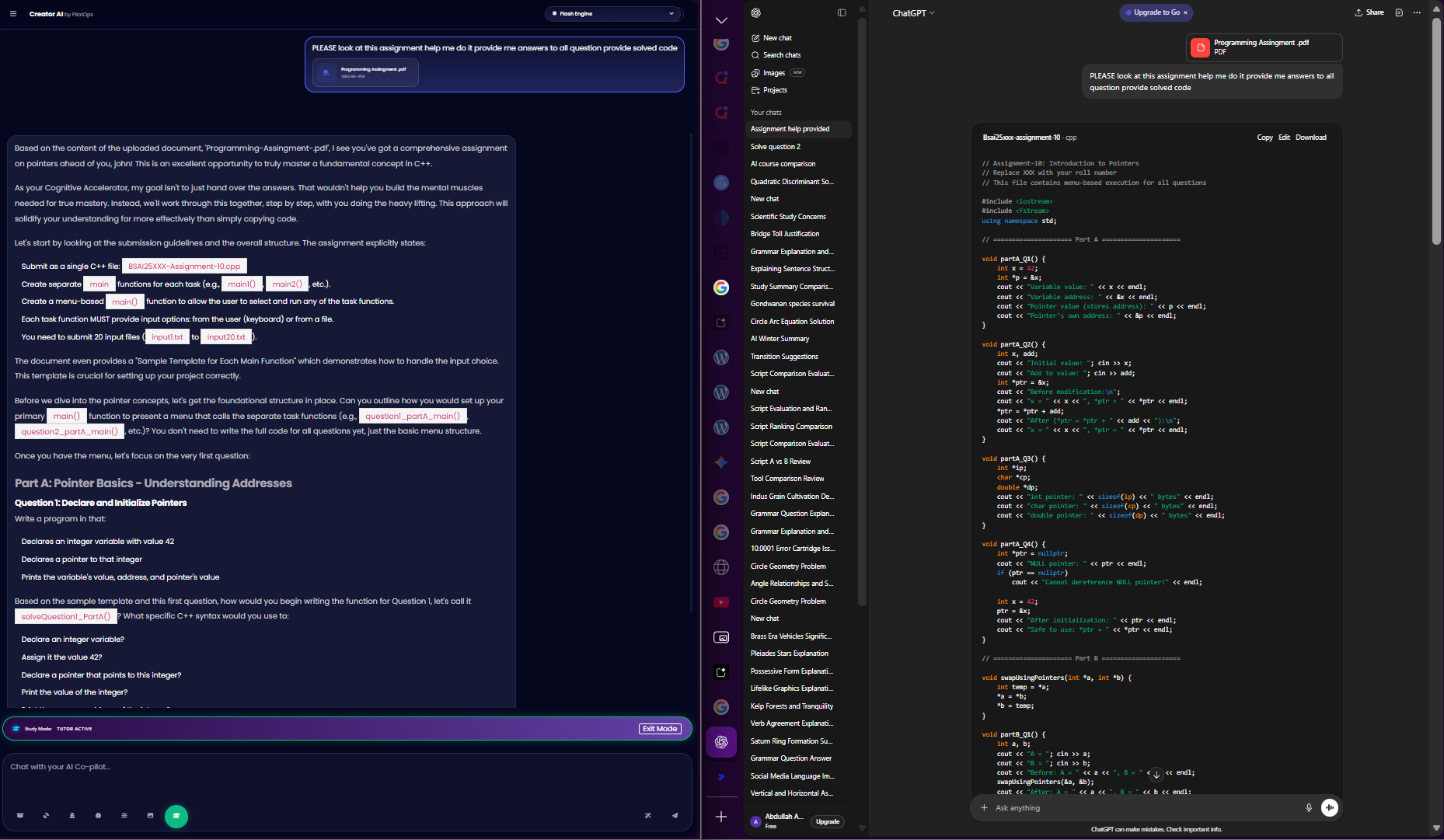The height and width of the screenshot is (840, 1444).
Task: Open Projects in the ChatGPT sidebar
Action: pyautogui.click(x=775, y=90)
